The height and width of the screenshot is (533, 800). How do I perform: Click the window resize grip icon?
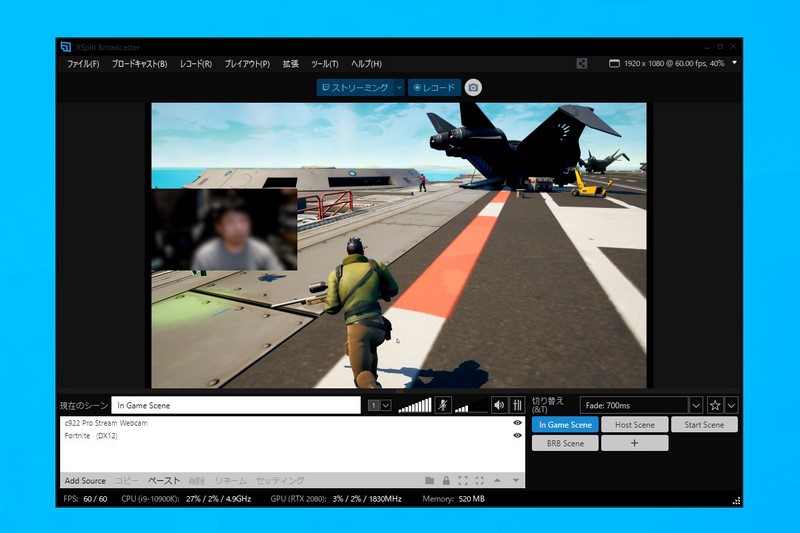coord(736,501)
